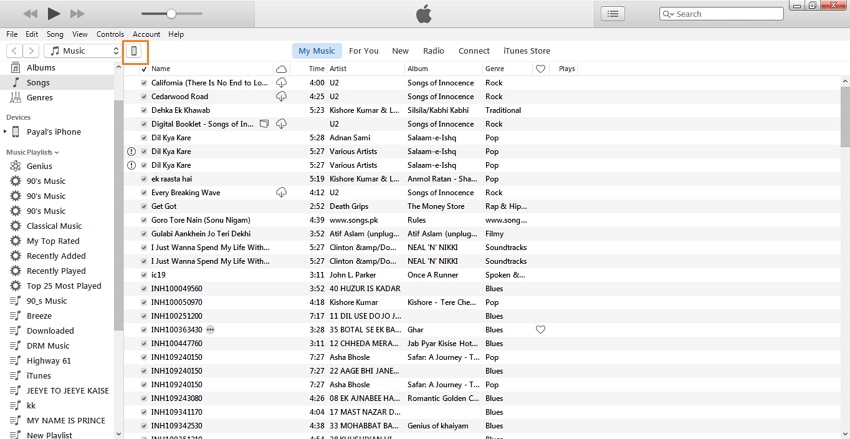This screenshot has width=850, height=439.
Task: Sort songs by the Plays column
Action: [x=567, y=69]
